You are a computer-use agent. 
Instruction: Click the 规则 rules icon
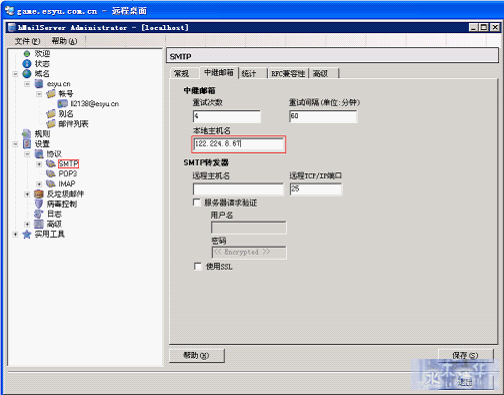click(27, 134)
